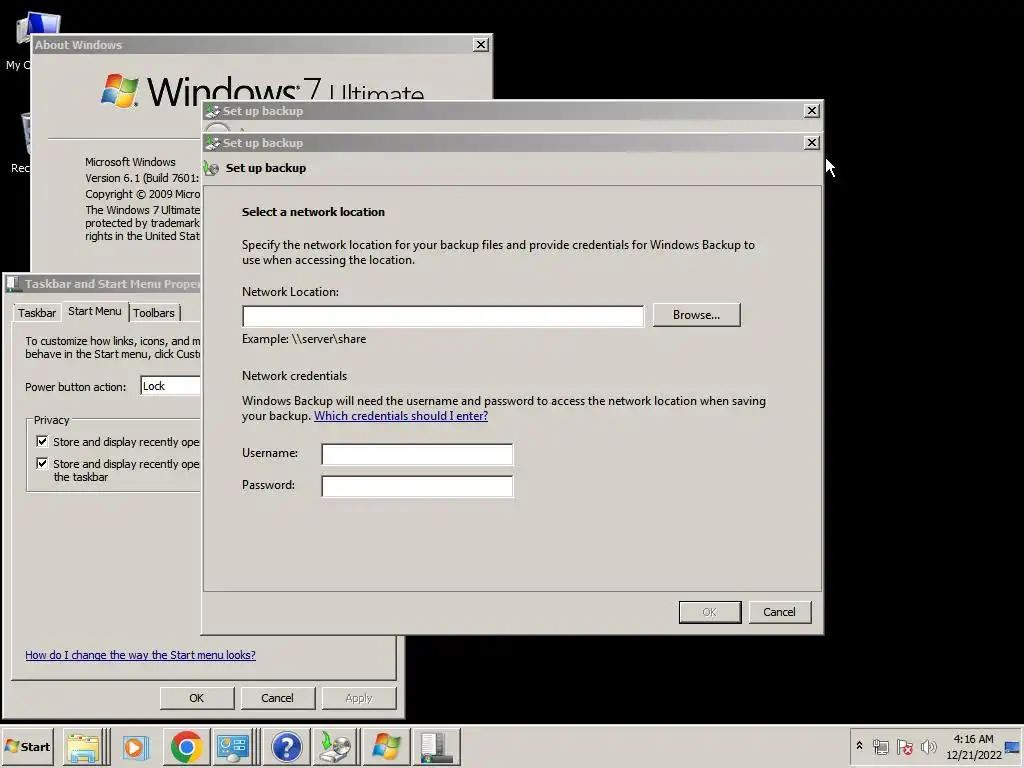
Task: Open the Start menu button
Action: click(27, 746)
